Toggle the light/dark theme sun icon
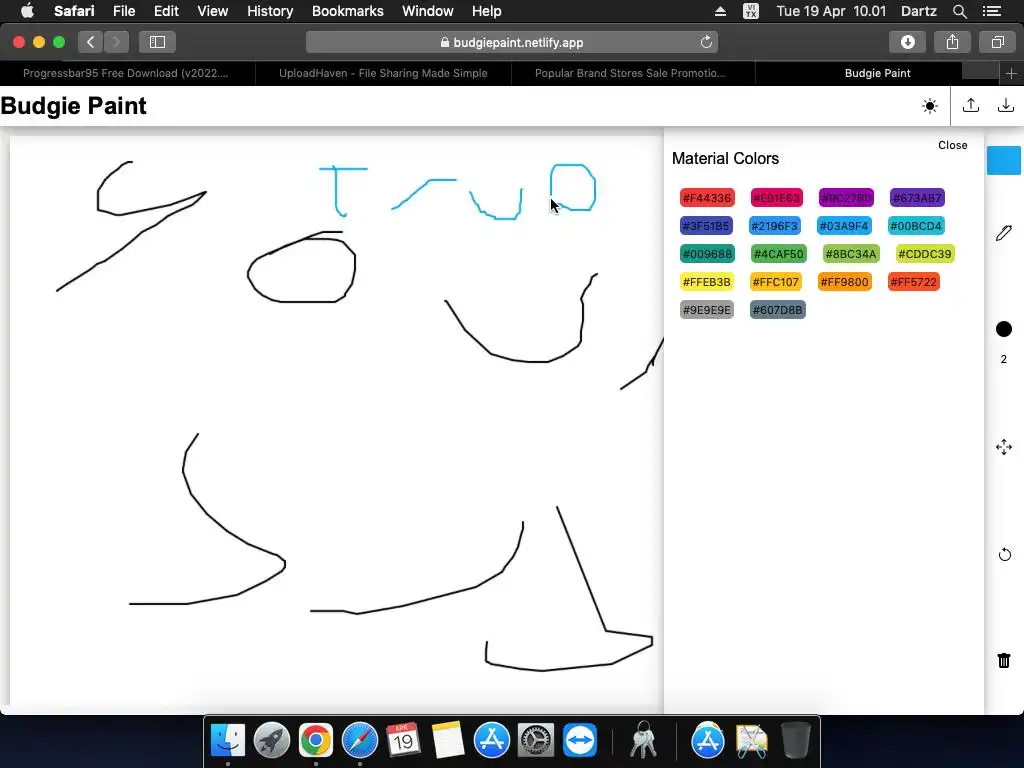This screenshot has height=768, width=1024. (930, 106)
